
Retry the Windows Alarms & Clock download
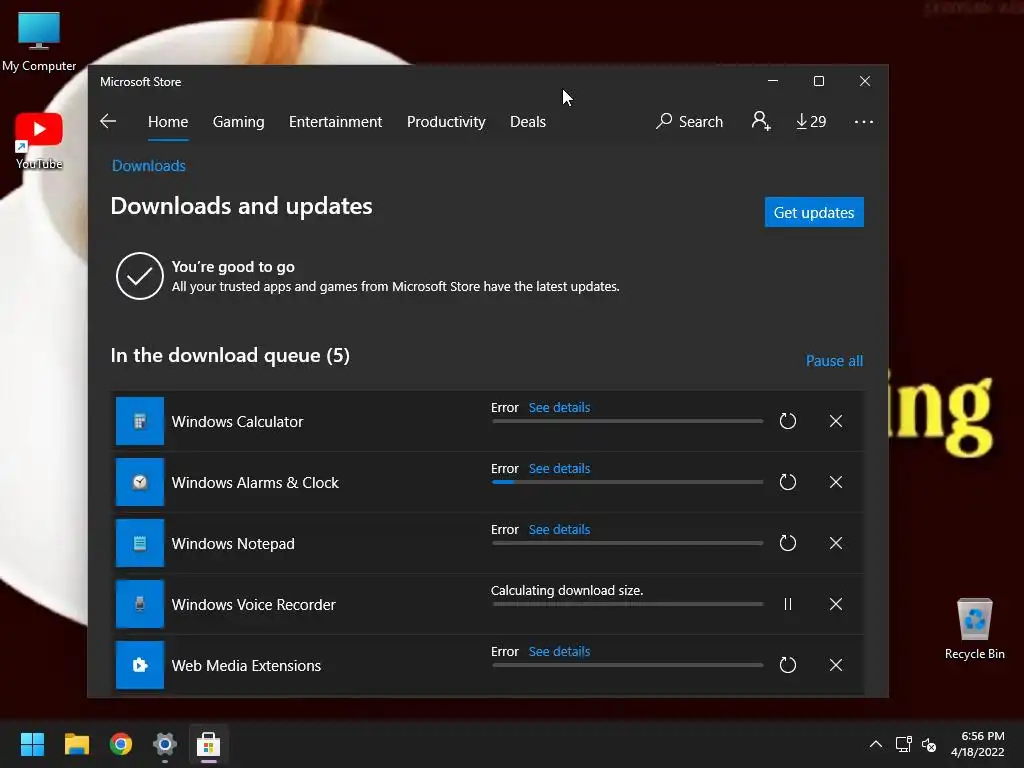788,482
